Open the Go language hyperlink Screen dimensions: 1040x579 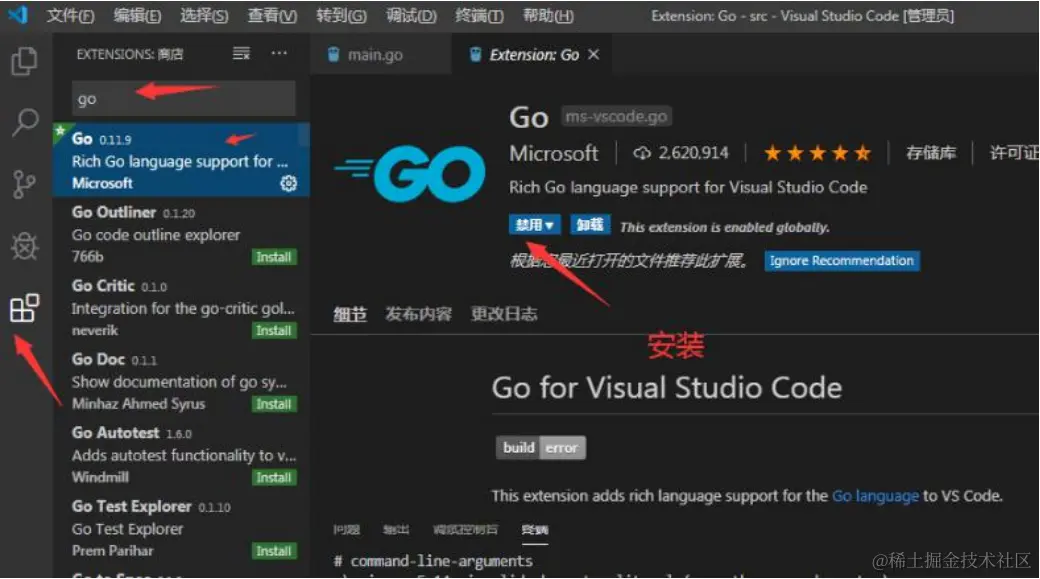[876, 496]
